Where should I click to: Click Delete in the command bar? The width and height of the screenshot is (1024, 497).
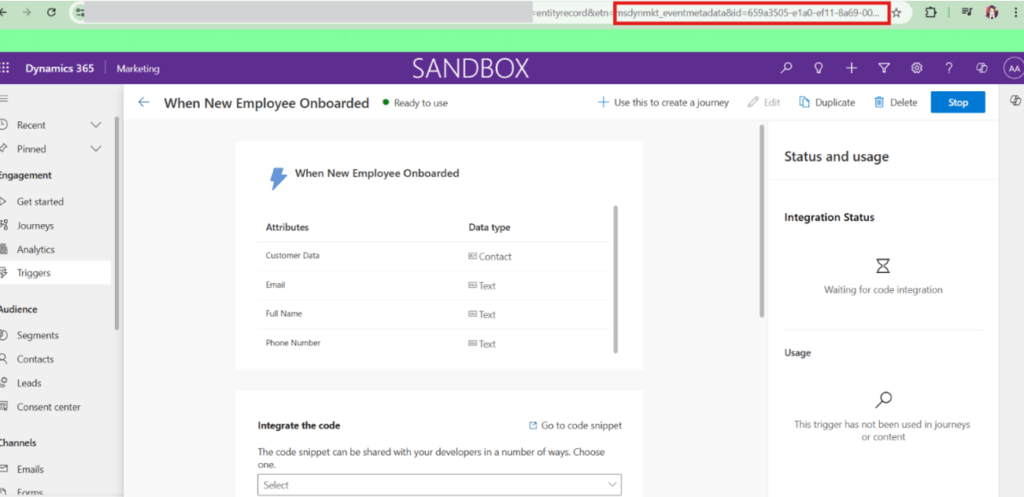click(x=895, y=102)
